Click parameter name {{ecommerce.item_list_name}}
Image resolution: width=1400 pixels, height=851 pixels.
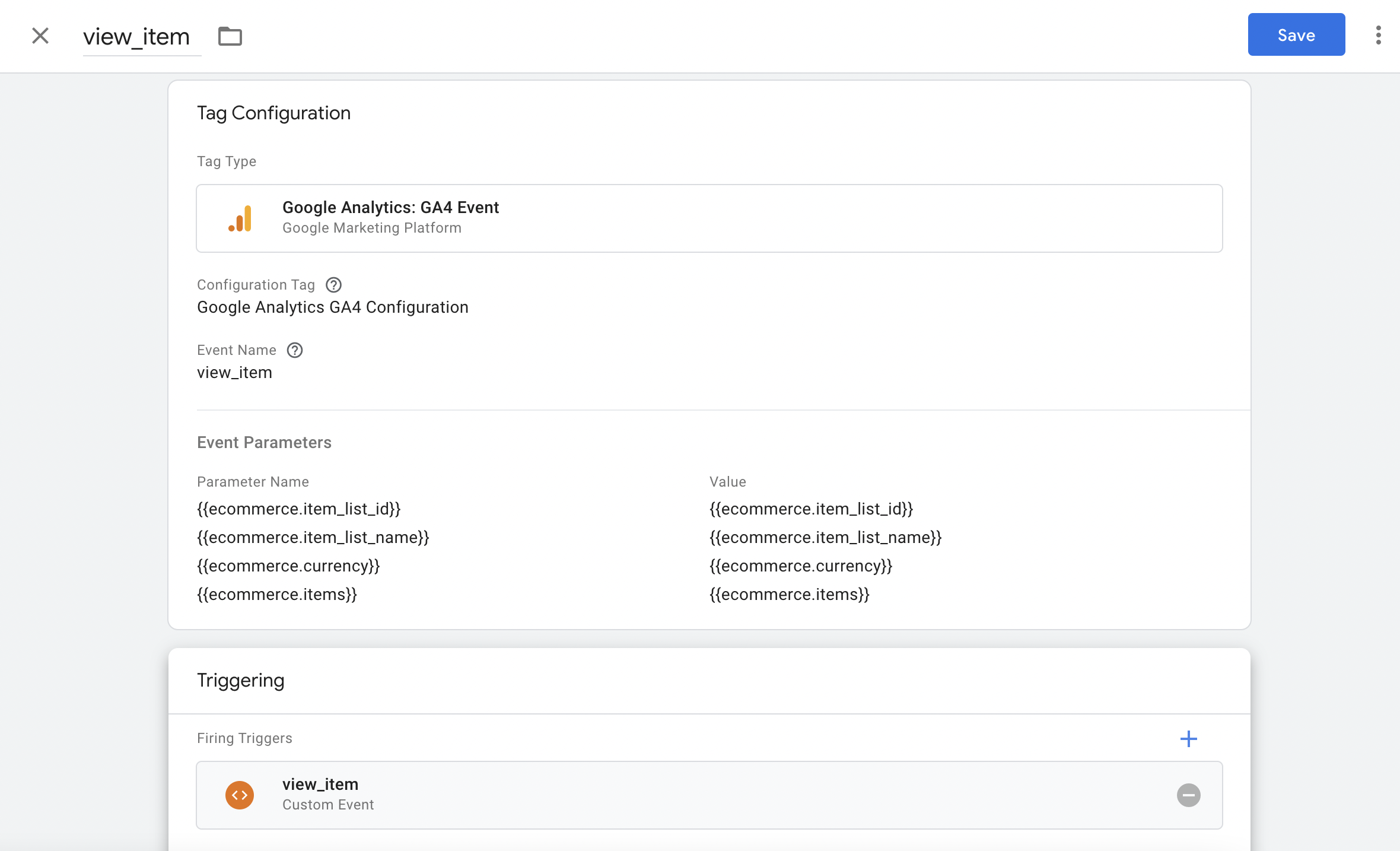click(x=313, y=538)
